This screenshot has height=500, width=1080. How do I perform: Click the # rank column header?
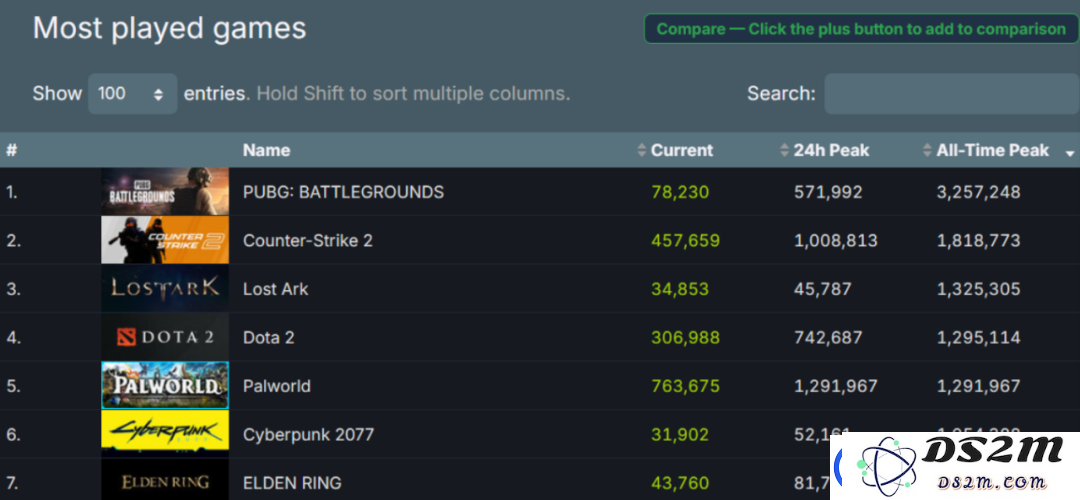click(12, 150)
